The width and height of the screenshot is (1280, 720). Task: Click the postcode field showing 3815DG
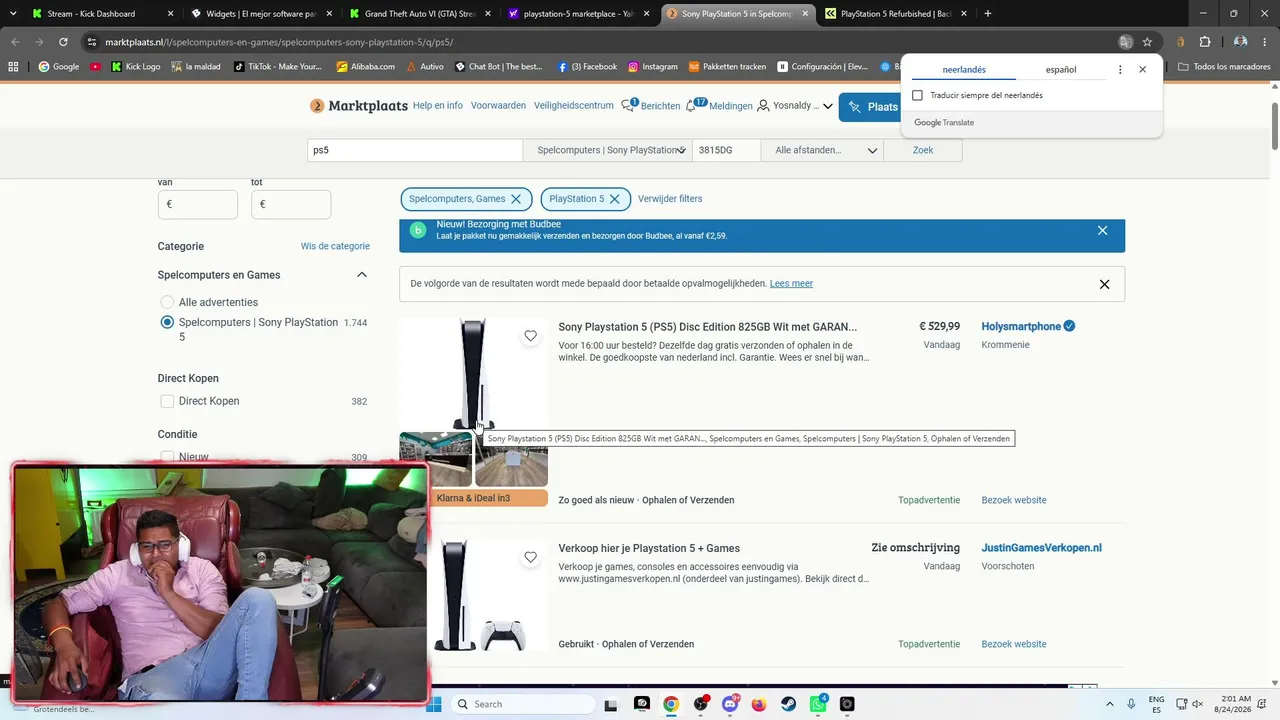tap(727, 150)
